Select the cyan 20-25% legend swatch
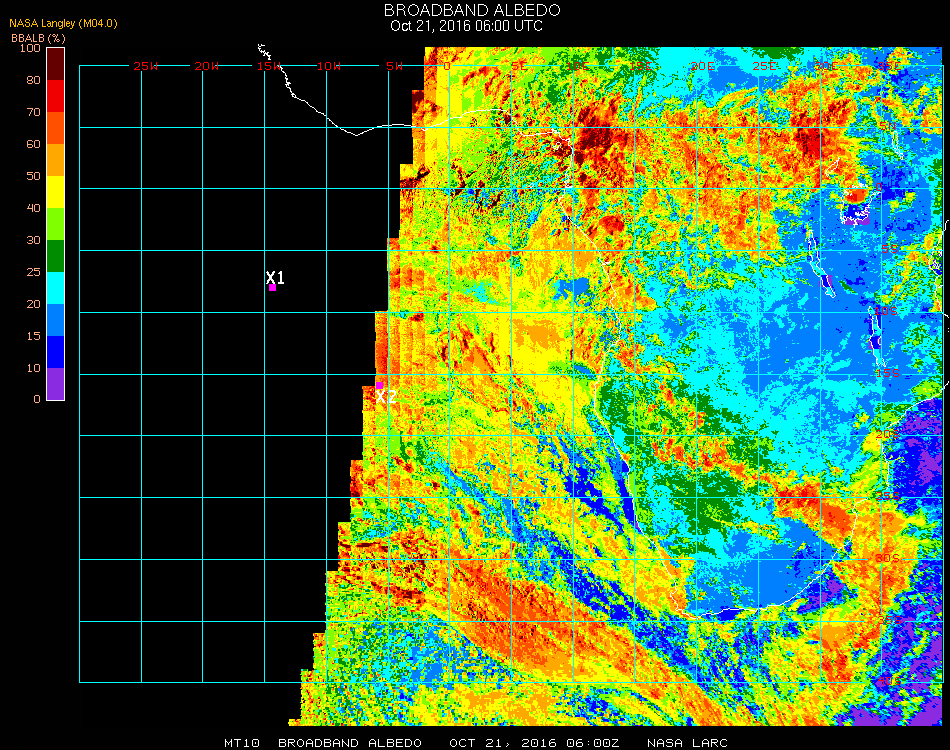The width and height of the screenshot is (950, 750). point(56,288)
